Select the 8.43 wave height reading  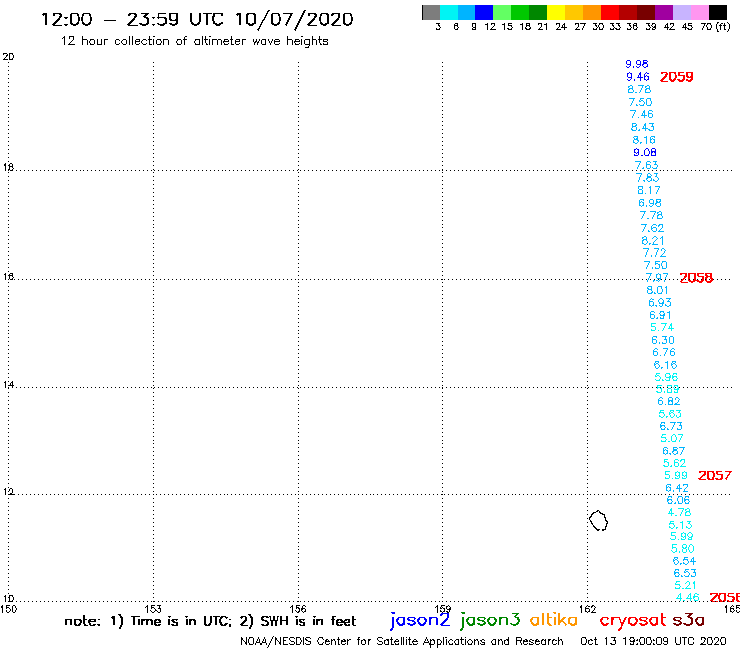642,127
